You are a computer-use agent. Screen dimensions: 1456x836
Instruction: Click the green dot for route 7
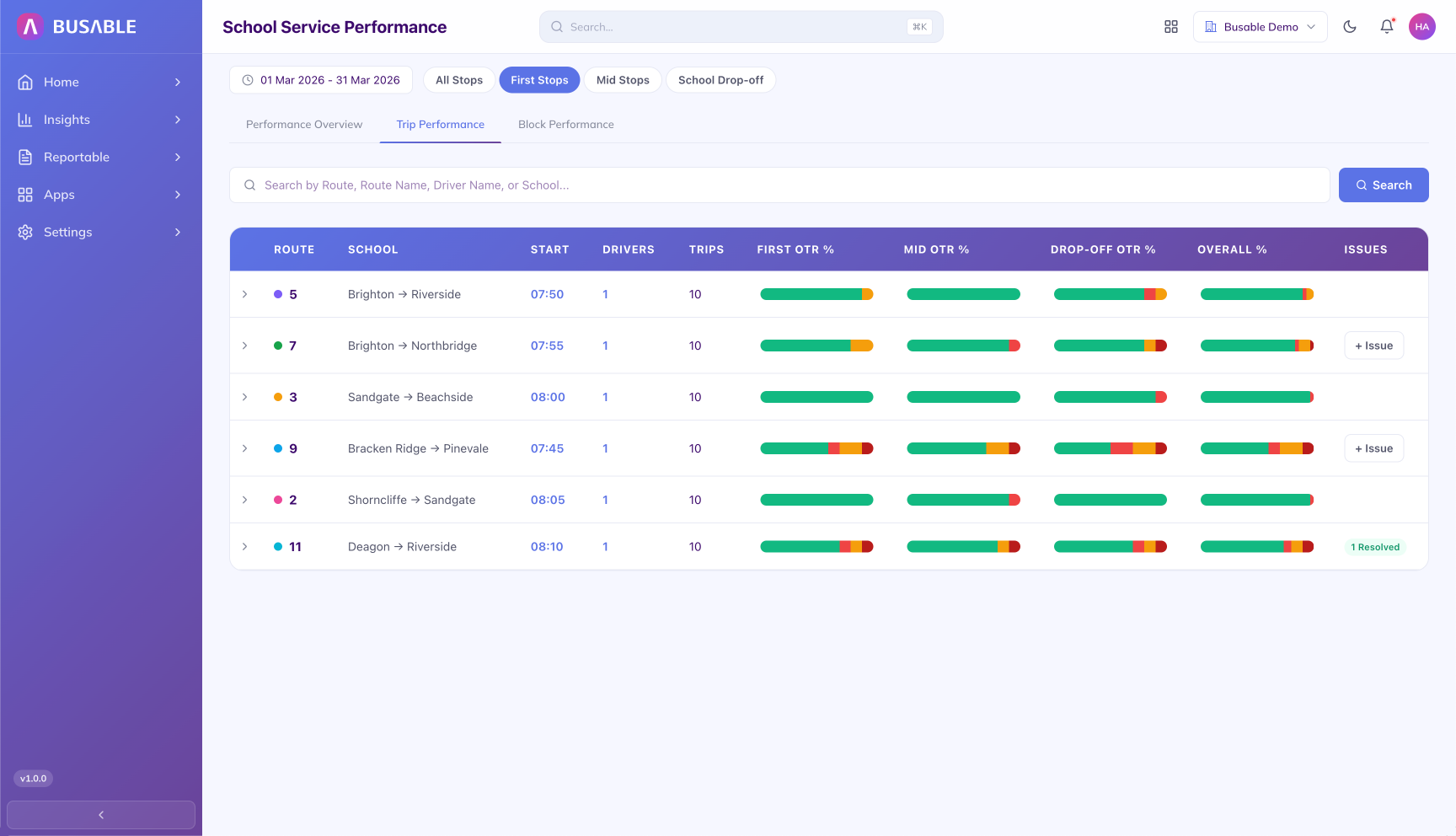point(278,346)
